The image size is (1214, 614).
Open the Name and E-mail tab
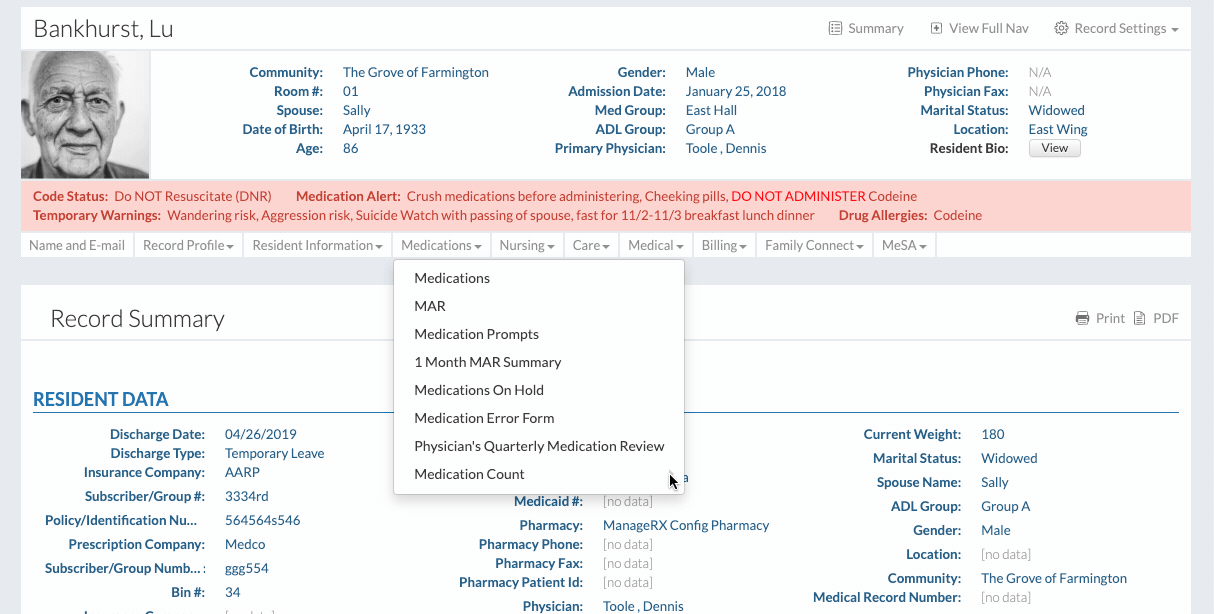coord(77,246)
